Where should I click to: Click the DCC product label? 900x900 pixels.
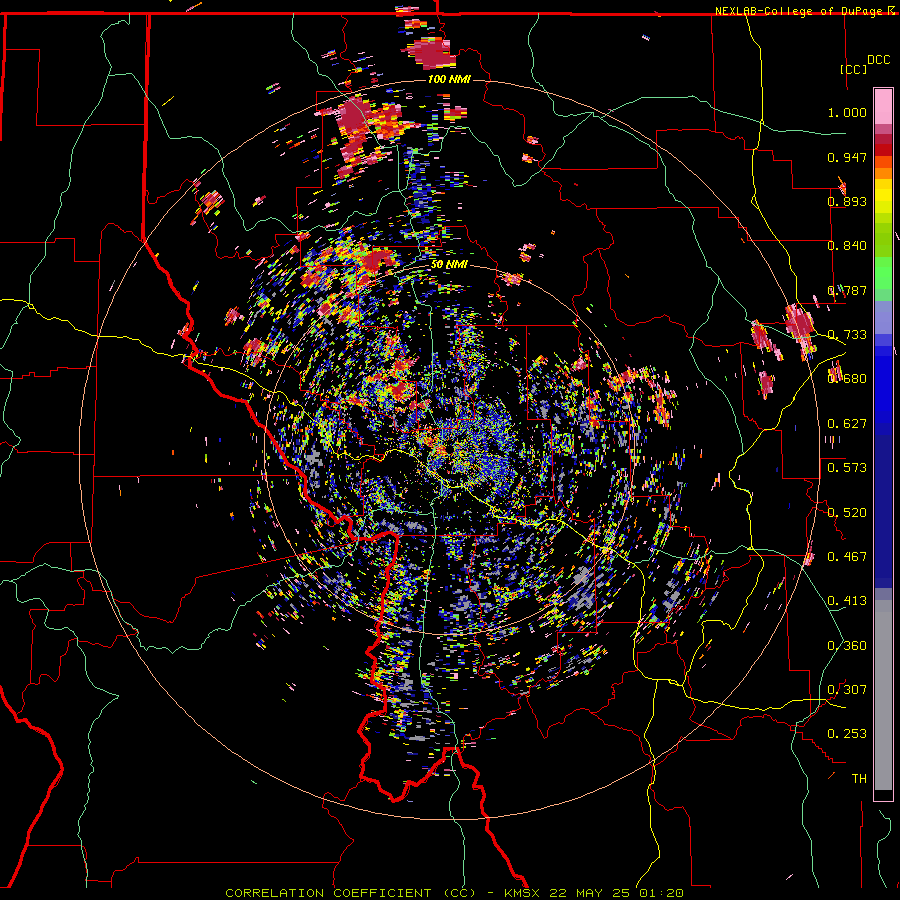click(x=878, y=60)
